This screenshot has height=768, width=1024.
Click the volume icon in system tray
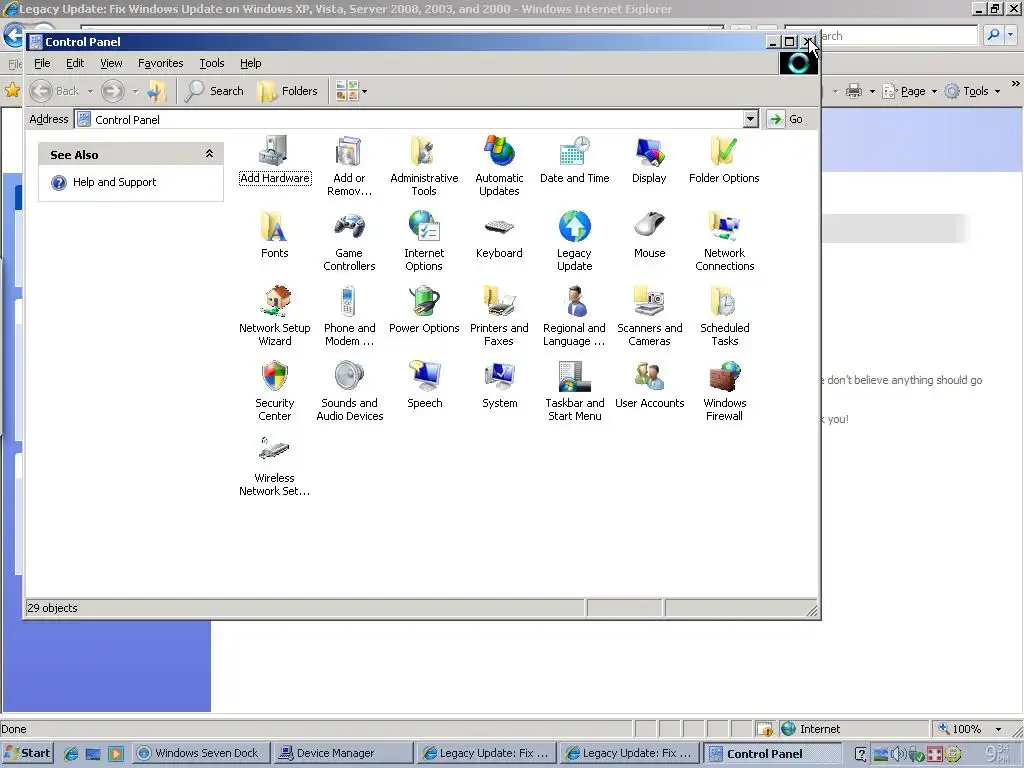pos(899,754)
